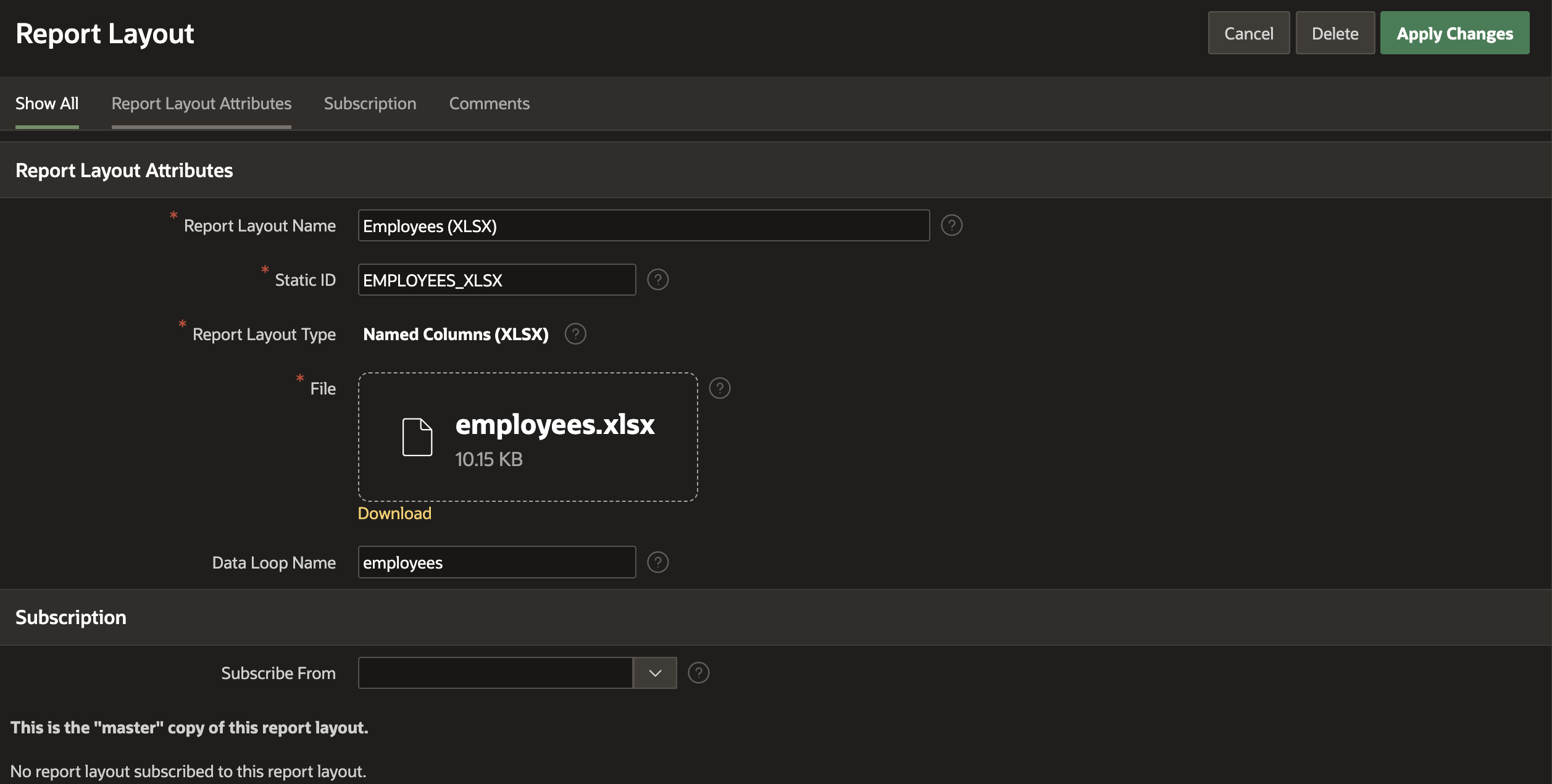This screenshot has height=784, width=1552.
Task: Click the employees.xlsx document icon
Action: [417, 437]
